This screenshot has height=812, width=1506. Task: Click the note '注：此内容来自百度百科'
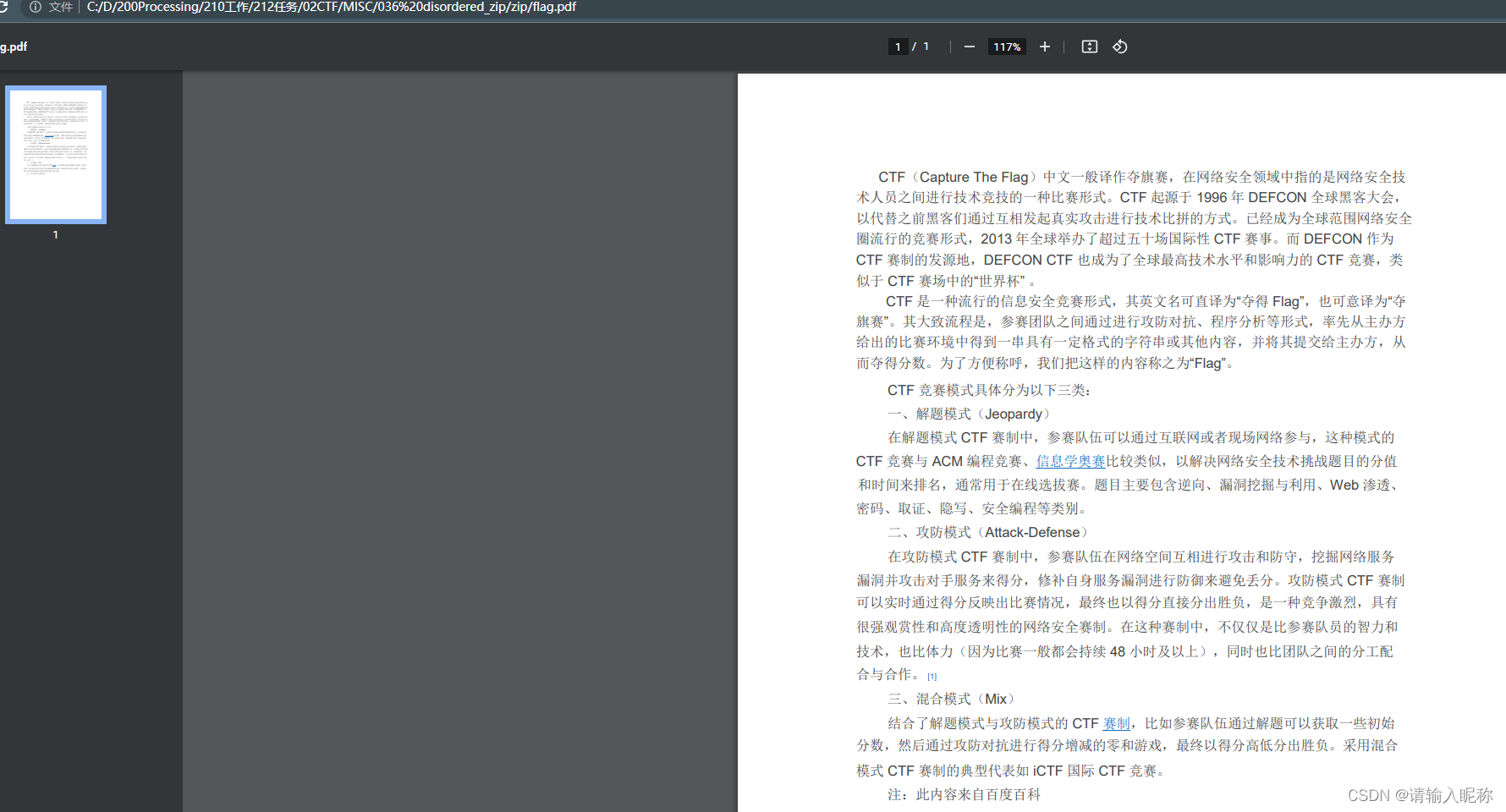pos(964,794)
